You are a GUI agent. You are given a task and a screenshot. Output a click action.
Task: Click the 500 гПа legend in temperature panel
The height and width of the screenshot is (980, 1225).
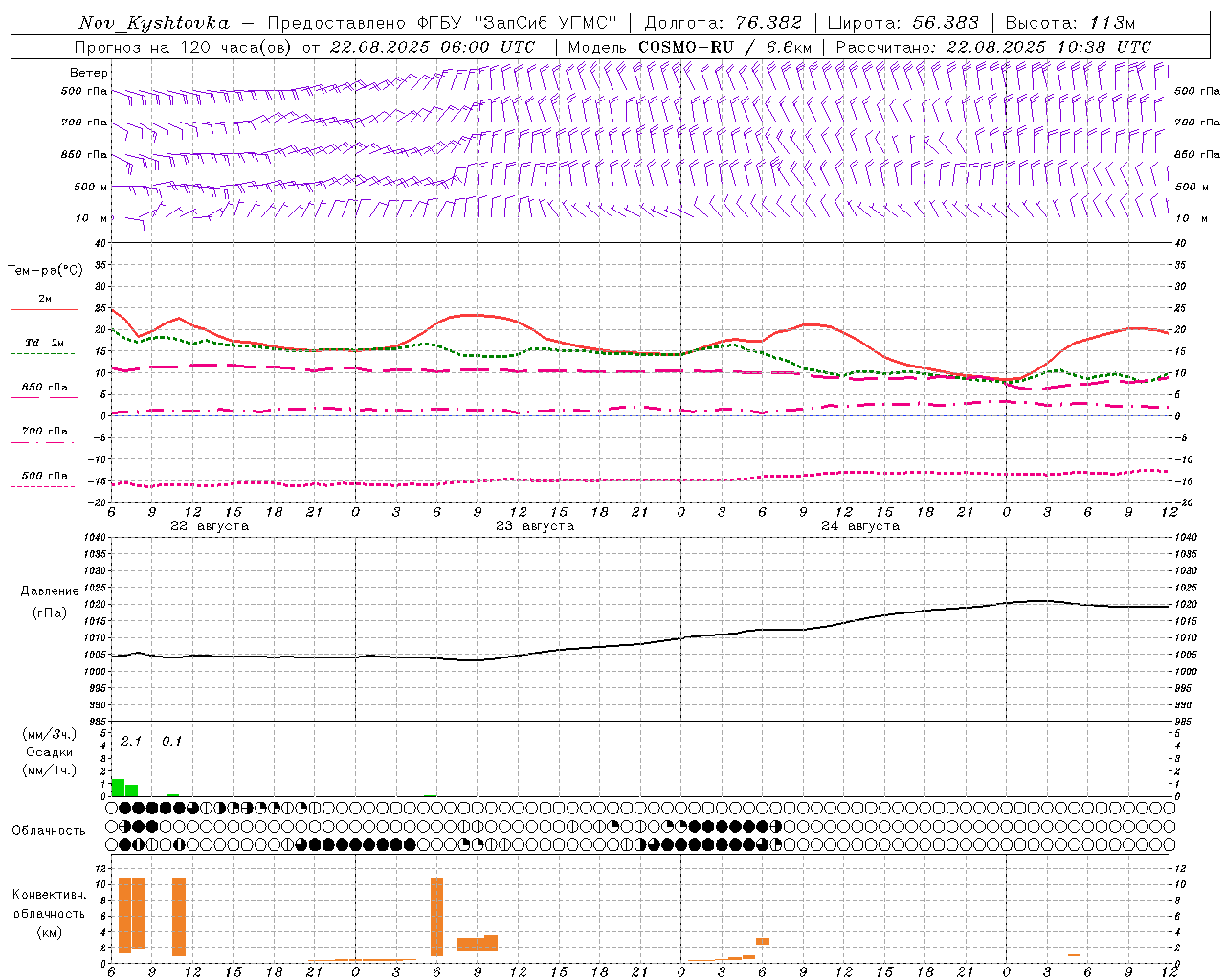(44, 476)
